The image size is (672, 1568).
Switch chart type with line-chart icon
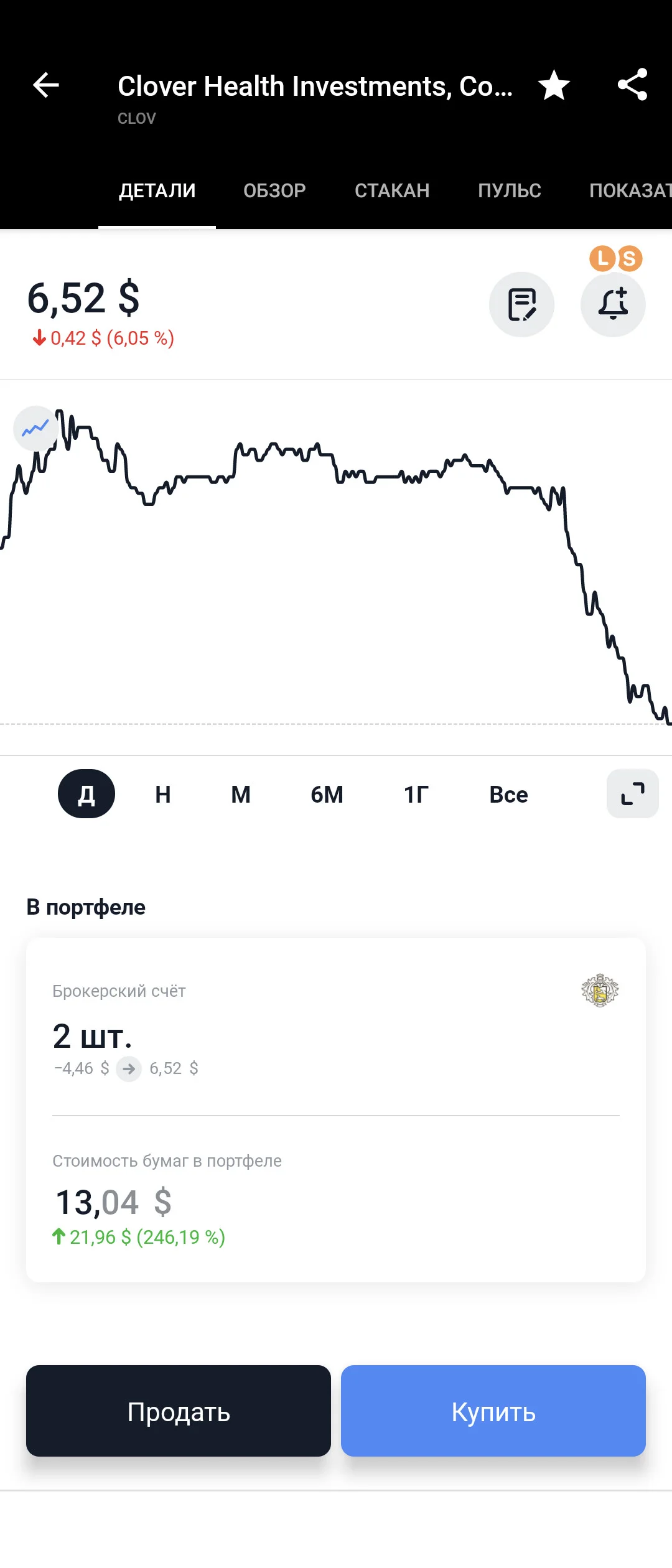[35, 429]
